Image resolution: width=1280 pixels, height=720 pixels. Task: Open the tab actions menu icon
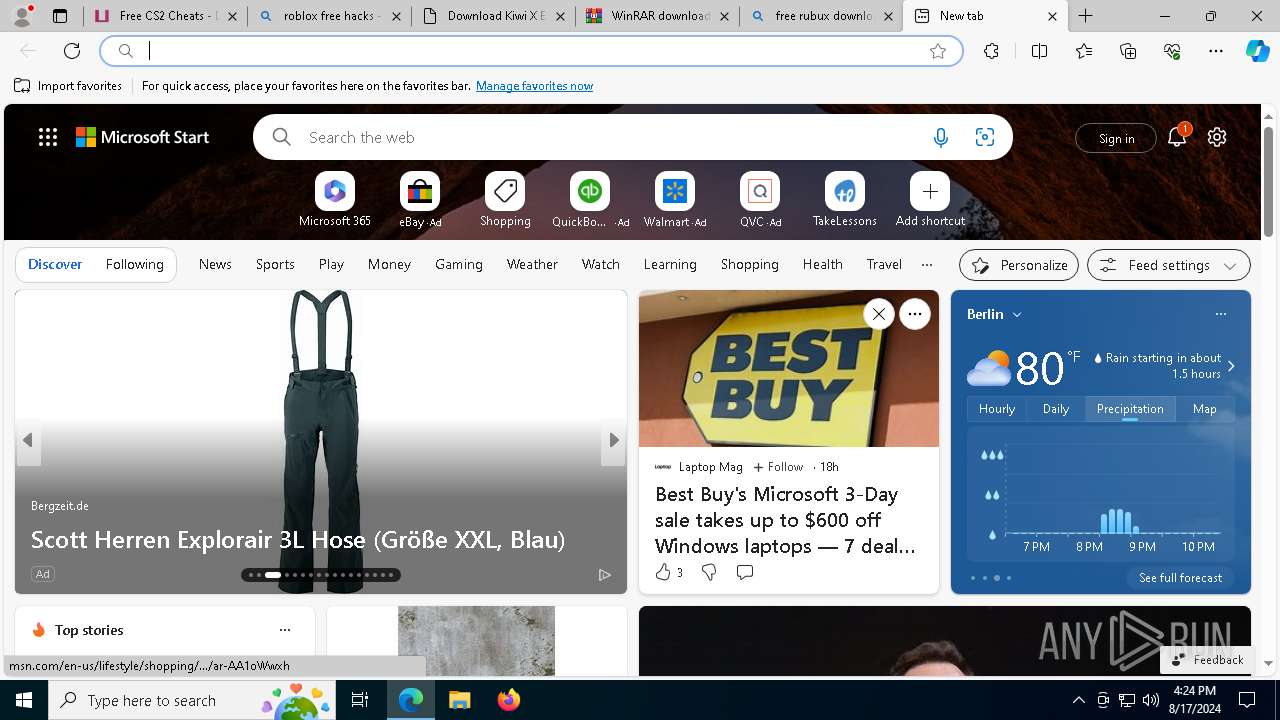[x=60, y=16]
